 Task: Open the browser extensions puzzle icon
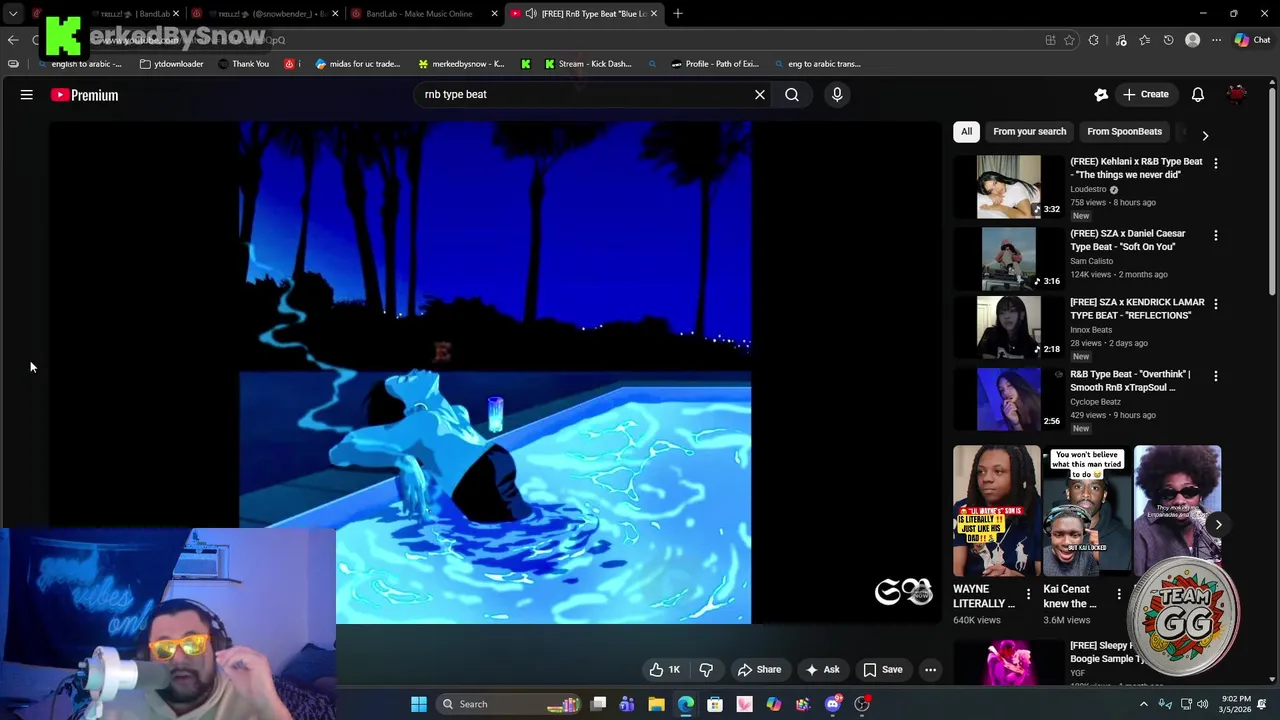point(1093,40)
